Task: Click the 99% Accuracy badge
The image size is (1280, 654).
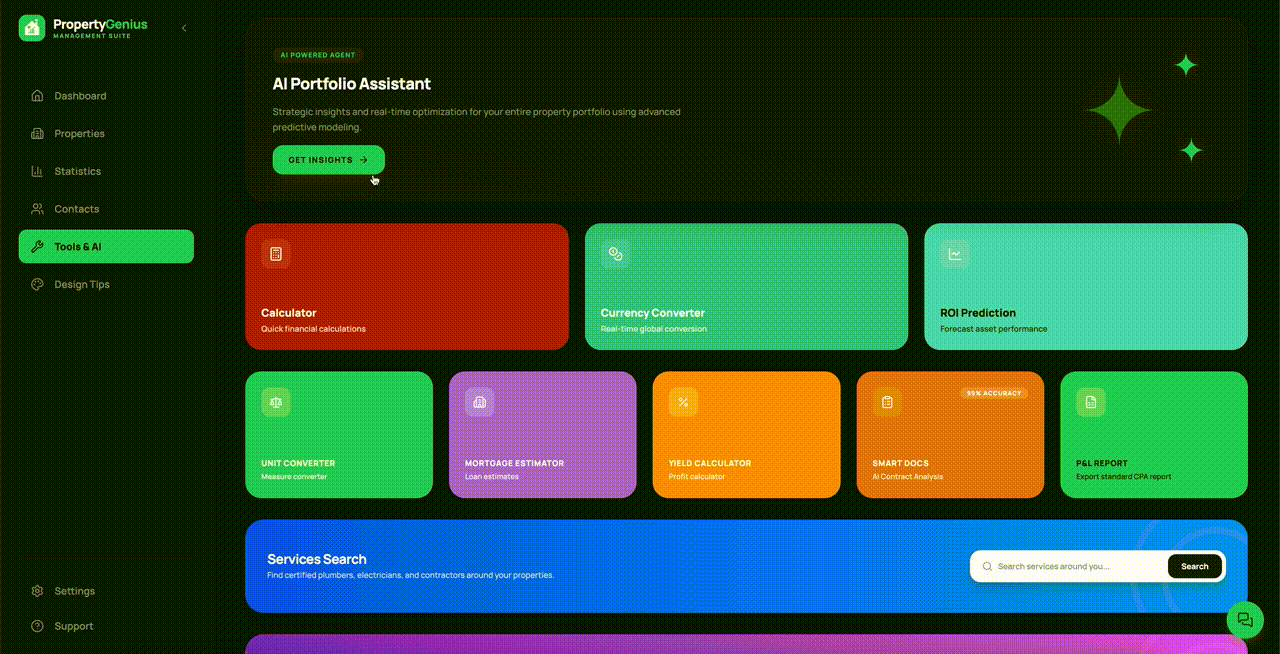Action: tap(994, 394)
